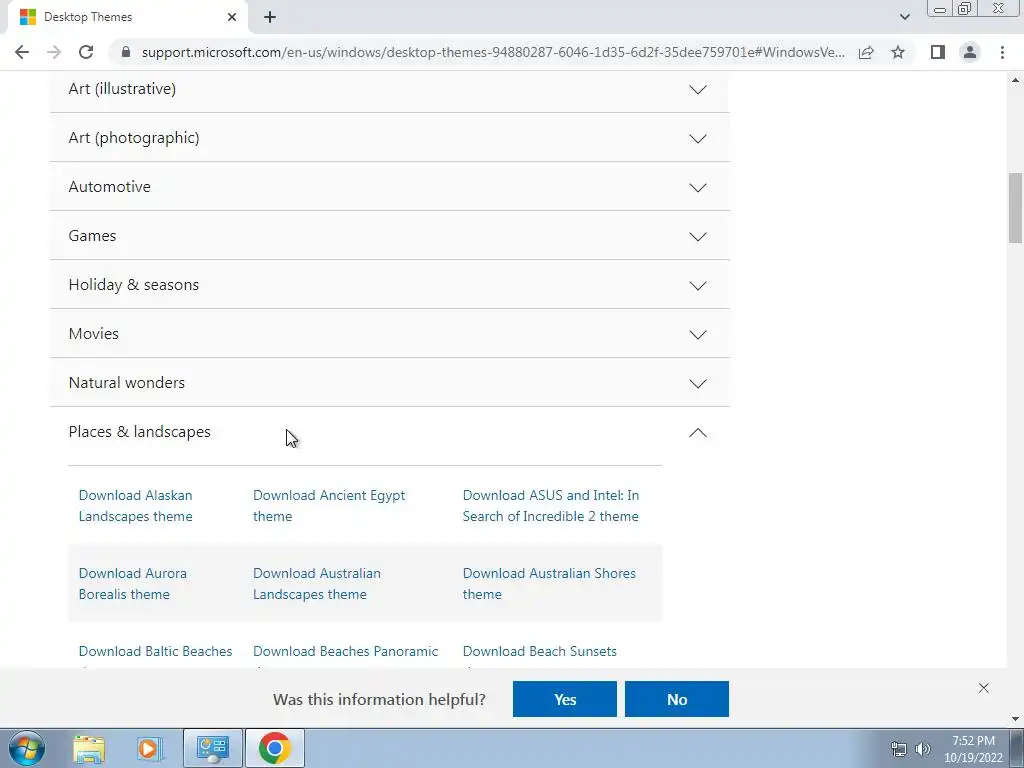The width and height of the screenshot is (1024, 768).
Task: Download ASUS and Intel theme link
Action: click(x=551, y=505)
